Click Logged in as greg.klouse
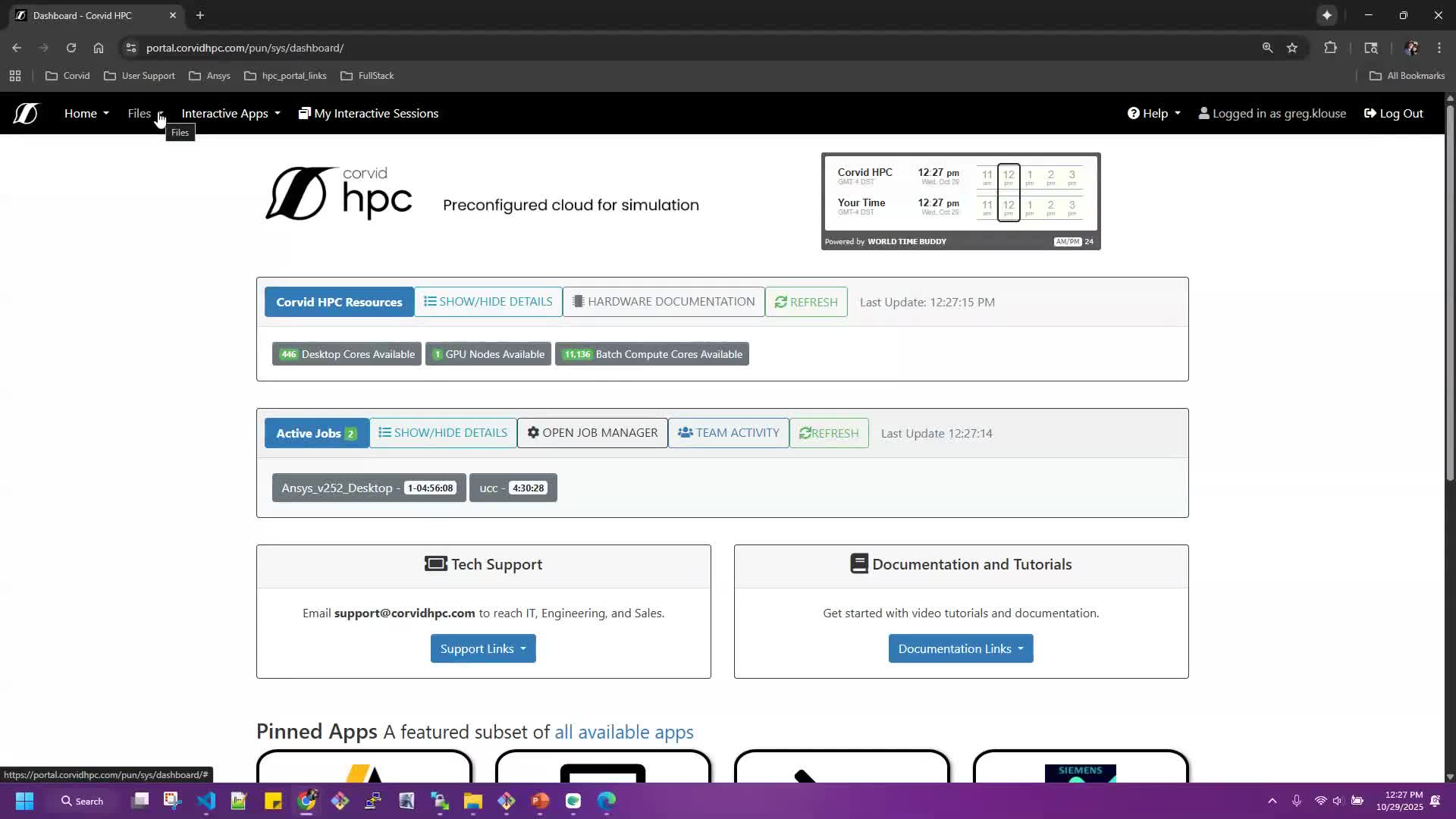 tap(1272, 113)
